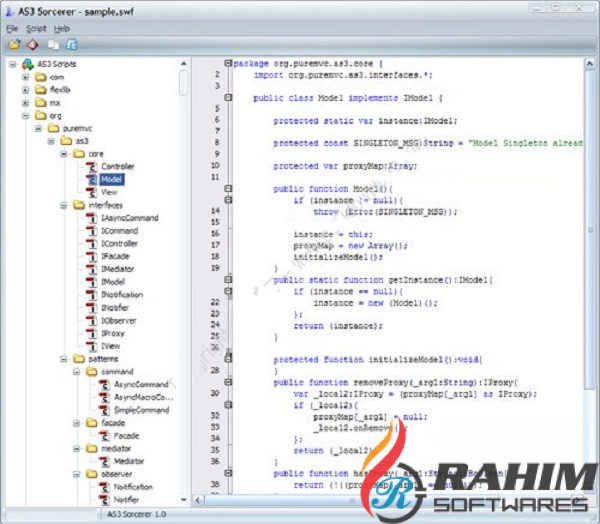Click the IAsyncCommand interface icon
Image resolution: width=600 pixels, height=524 pixels.
click(92, 218)
